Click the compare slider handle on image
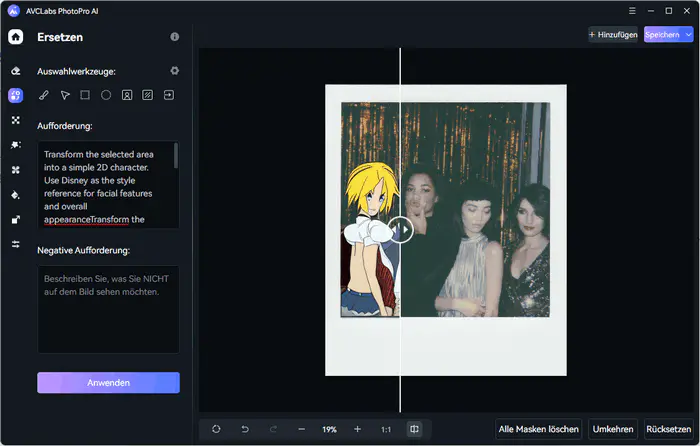Image resolution: width=700 pixels, height=446 pixels. coord(400,229)
